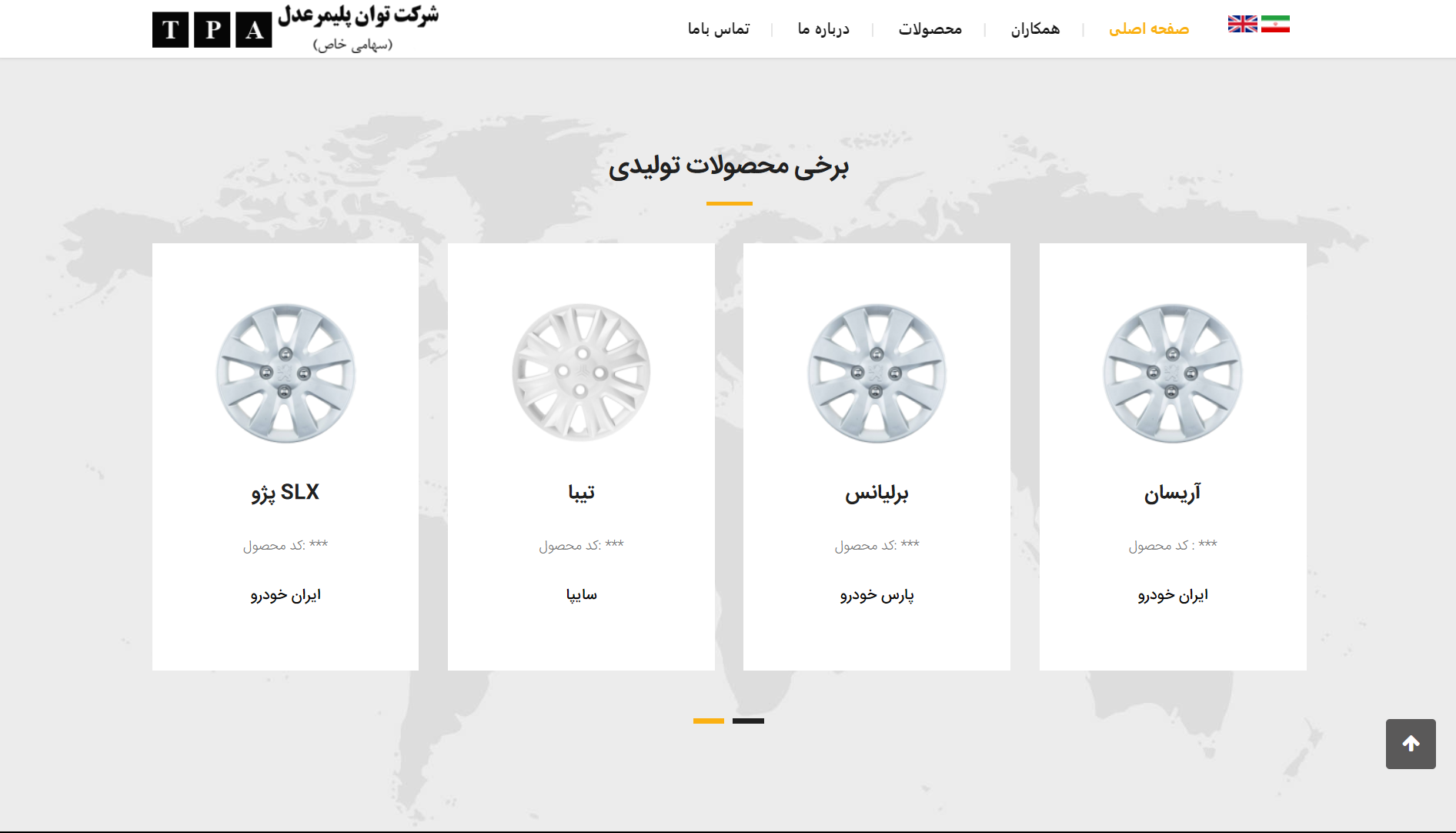
Task: Open the آریسان product title link
Action: (x=1172, y=493)
